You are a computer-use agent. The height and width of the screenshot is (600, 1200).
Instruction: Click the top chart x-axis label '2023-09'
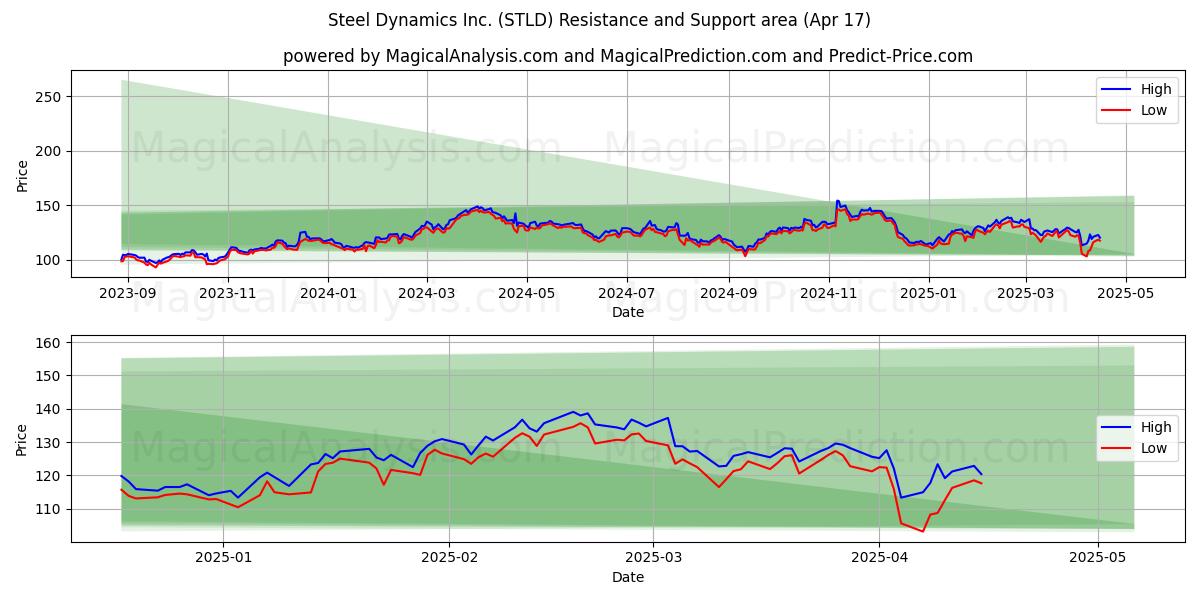(x=126, y=293)
